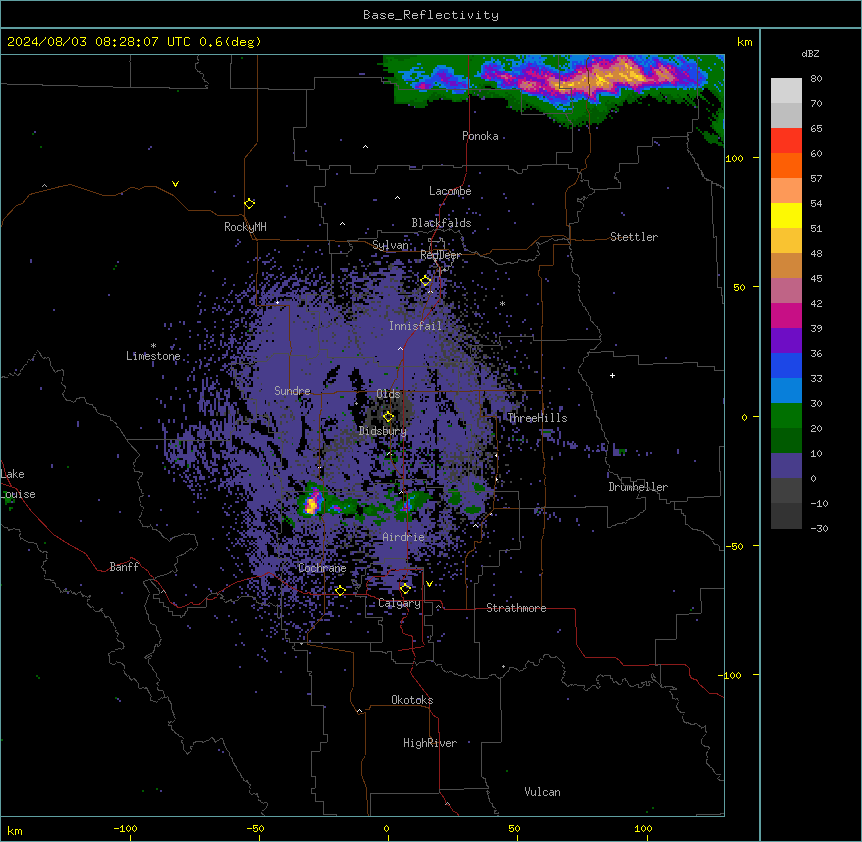862x842 pixels.
Task: Click the ThreeHills label
Action: click(537, 418)
